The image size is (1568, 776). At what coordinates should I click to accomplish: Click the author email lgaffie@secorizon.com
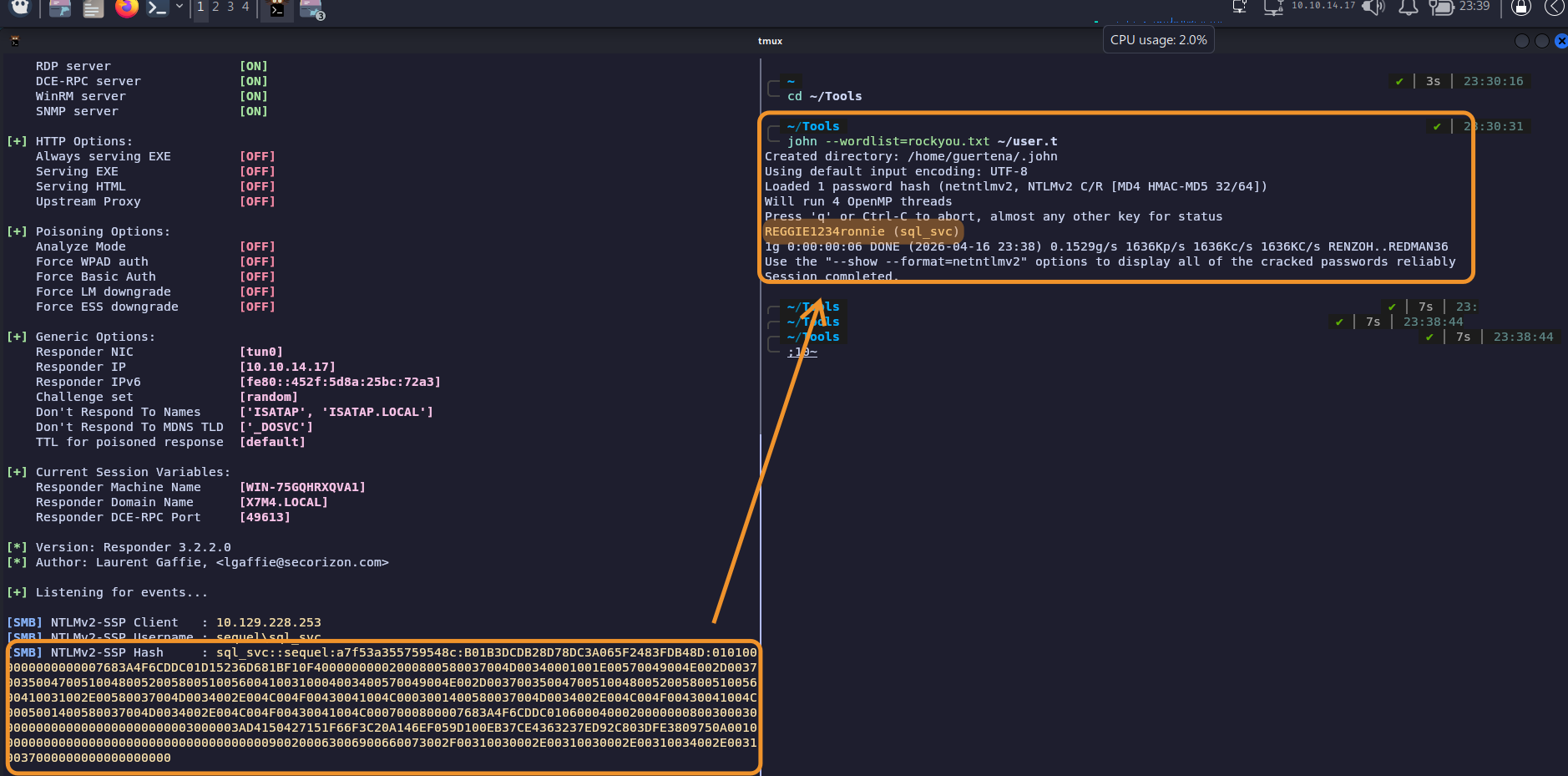(x=302, y=562)
